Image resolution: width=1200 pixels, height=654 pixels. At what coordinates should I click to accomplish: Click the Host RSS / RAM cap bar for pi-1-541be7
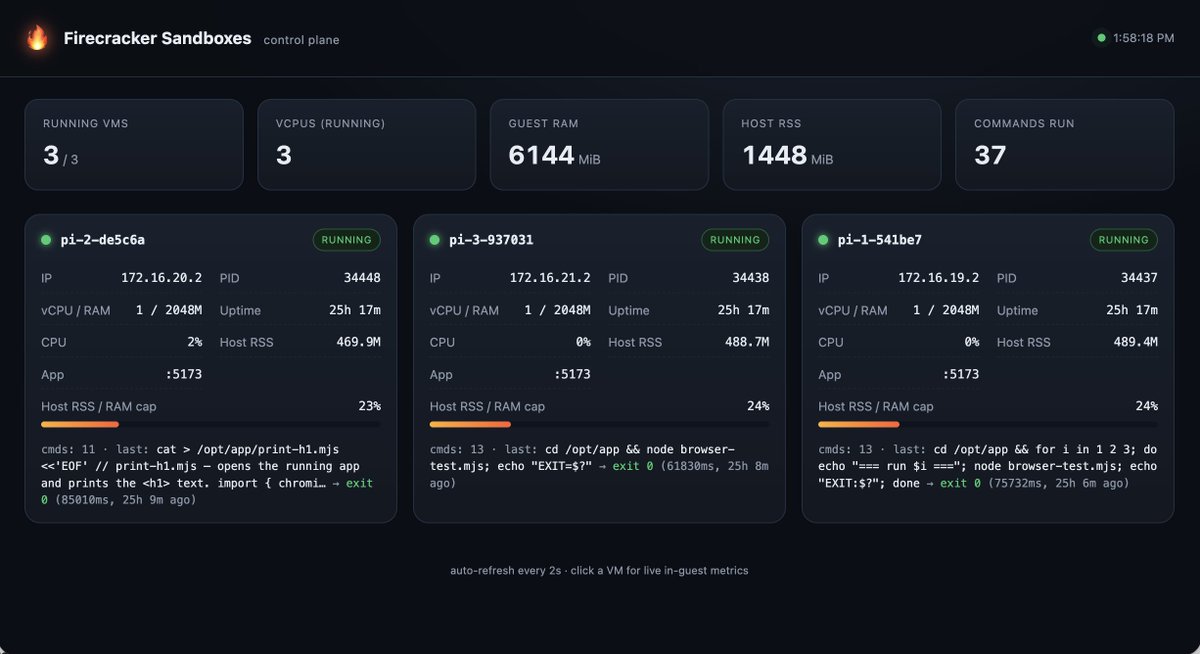pos(988,424)
